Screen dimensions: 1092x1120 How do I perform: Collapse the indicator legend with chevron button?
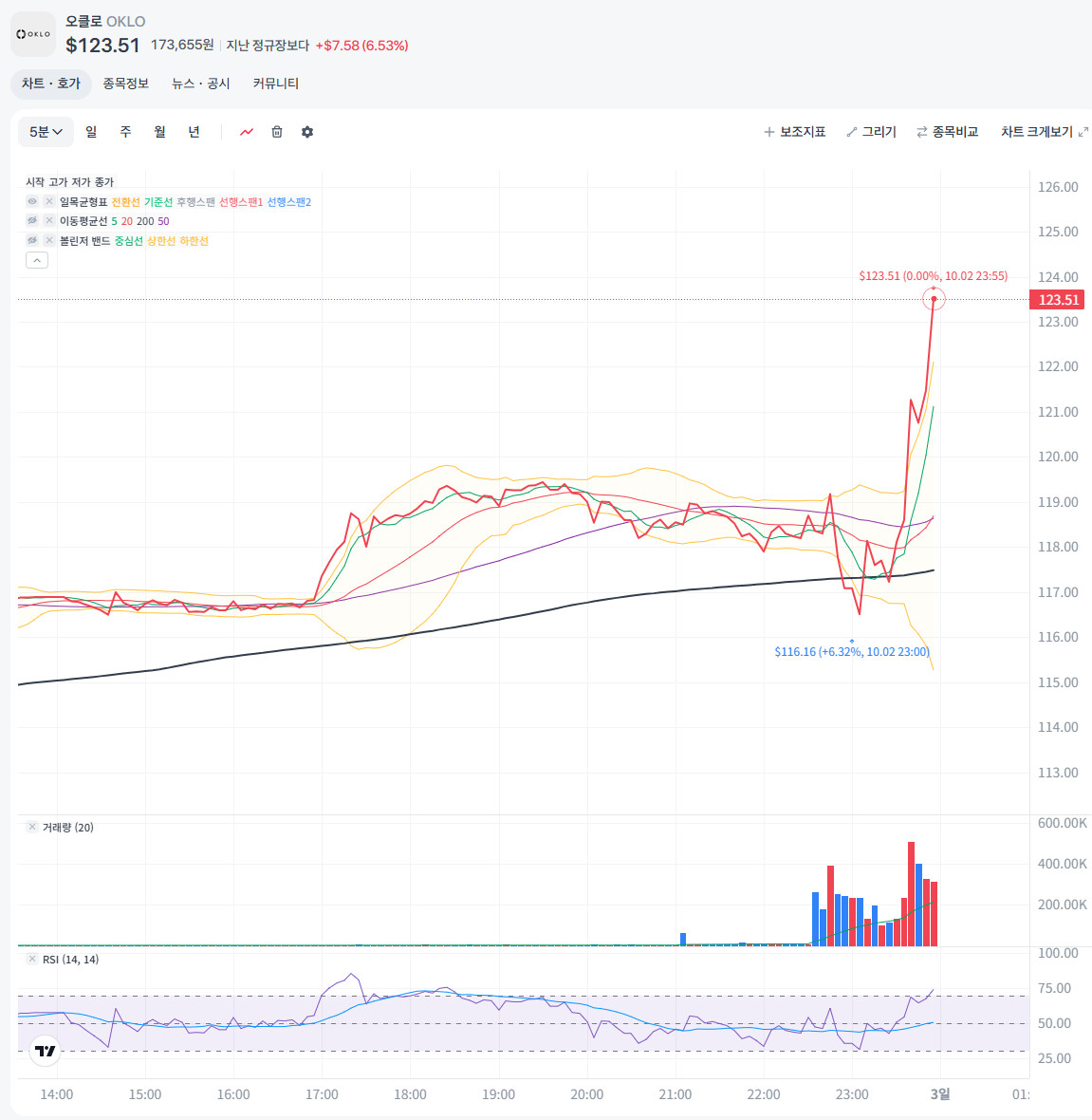[x=37, y=261]
